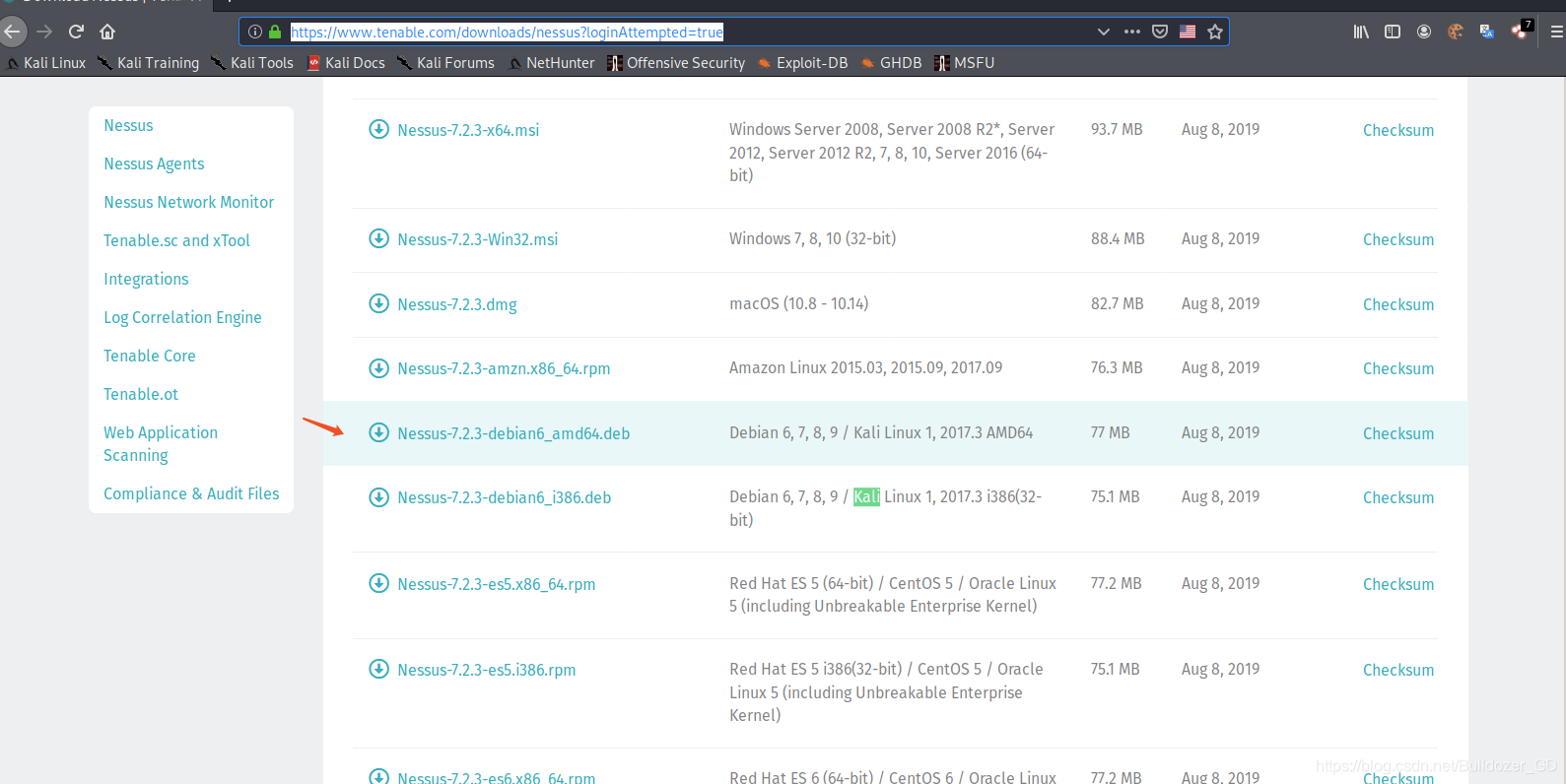View Checksum for Nessus-7.2.3-x64.msi
This screenshot has width=1566, height=784.
point(1398,130)
